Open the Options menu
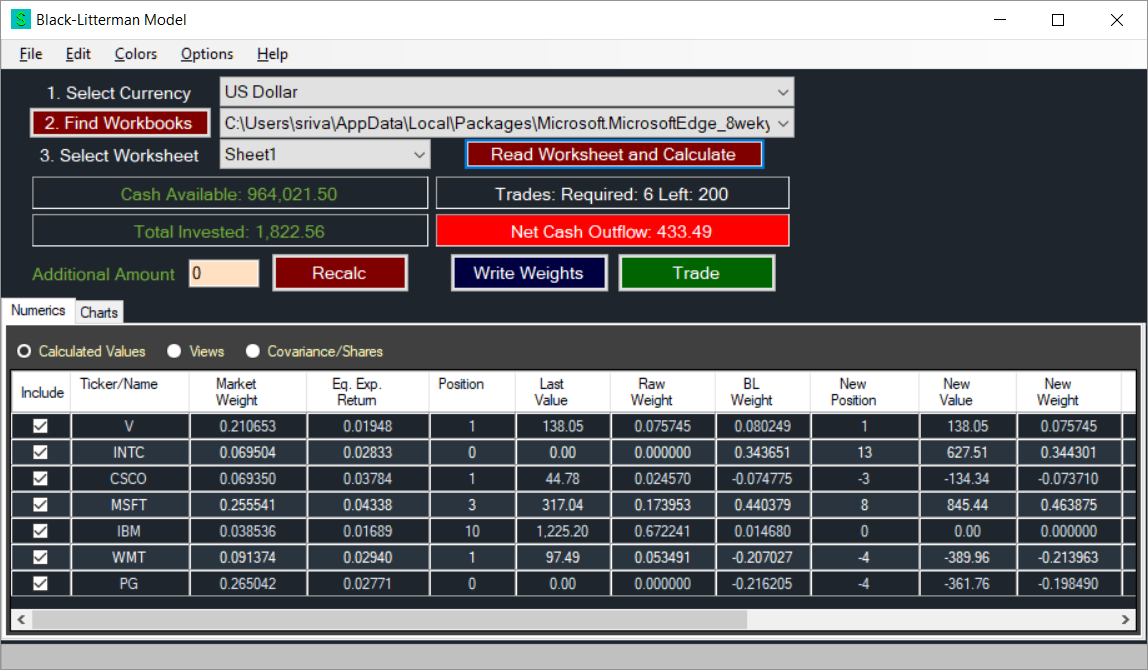Image resolution: width=1148 pixels, height=670 pixels. (206, 54)
